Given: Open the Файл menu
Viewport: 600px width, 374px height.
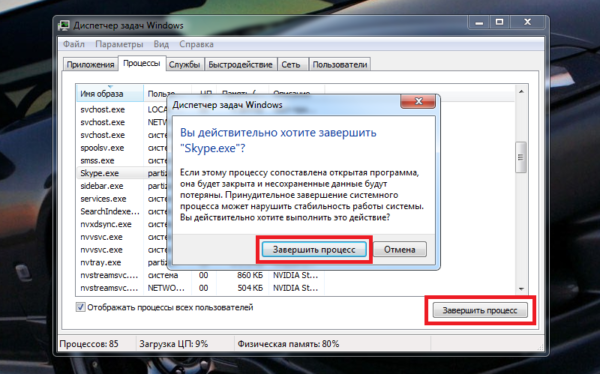Looking at the screenshot, I should (73, 44).
